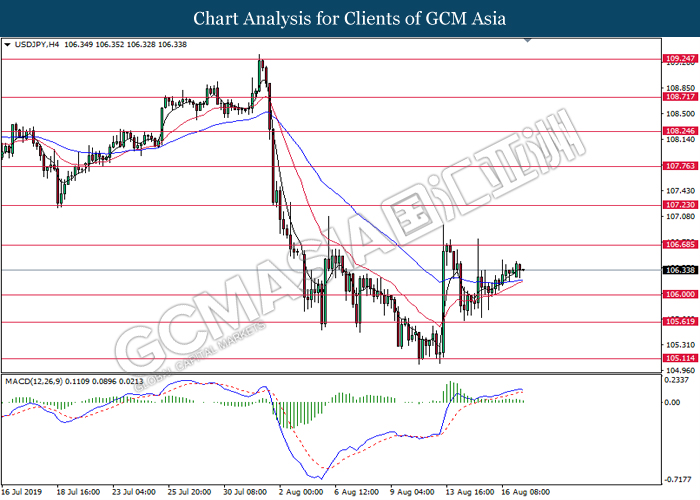Image resolution: width=700 pixels, height=500 pixels.
Task: Click the chart shift triangle marker at top
Action: tap(528, 41)
